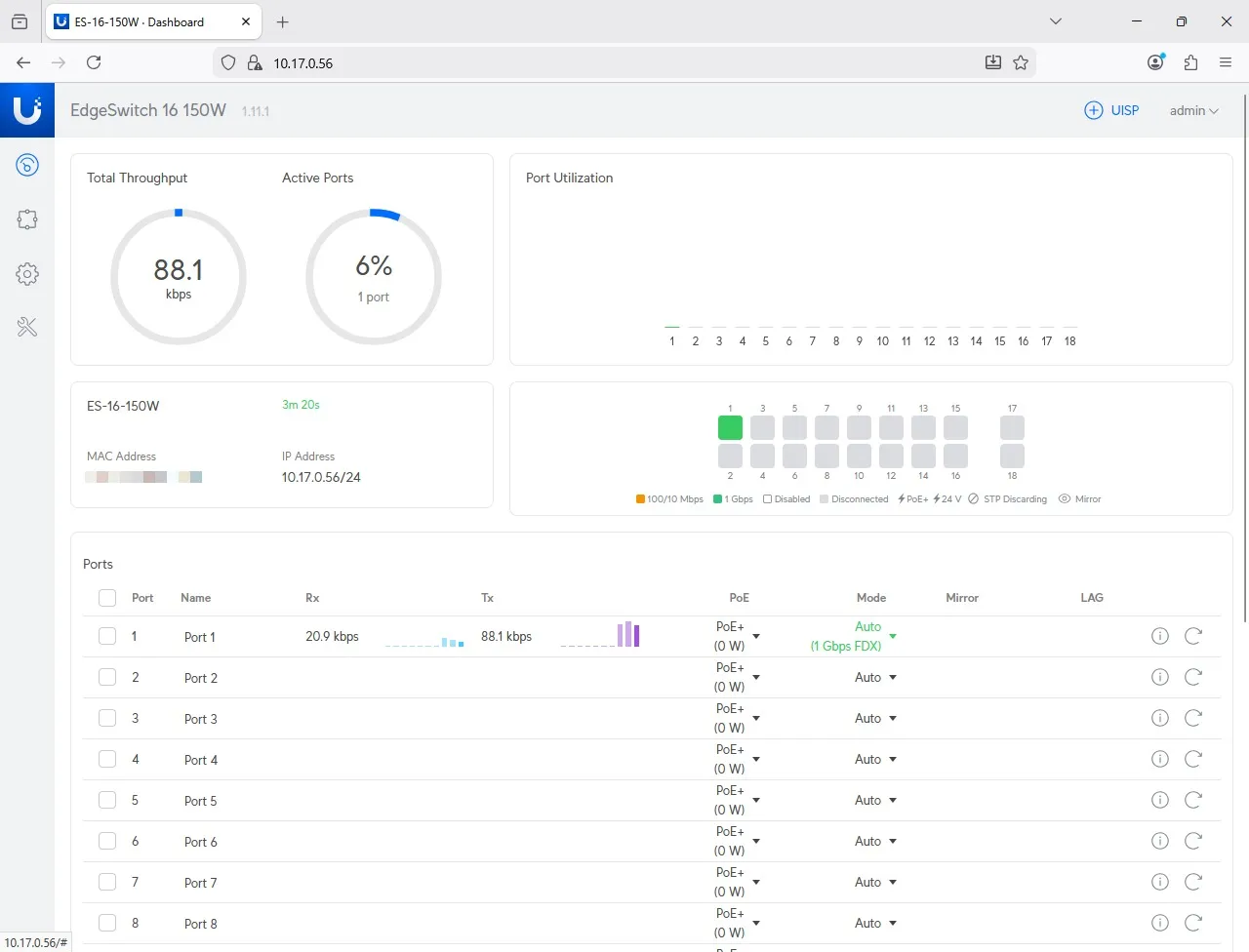Click the green port 1 square in the port diagram
The image size is (1249, 952).
[x=730, y=427]
